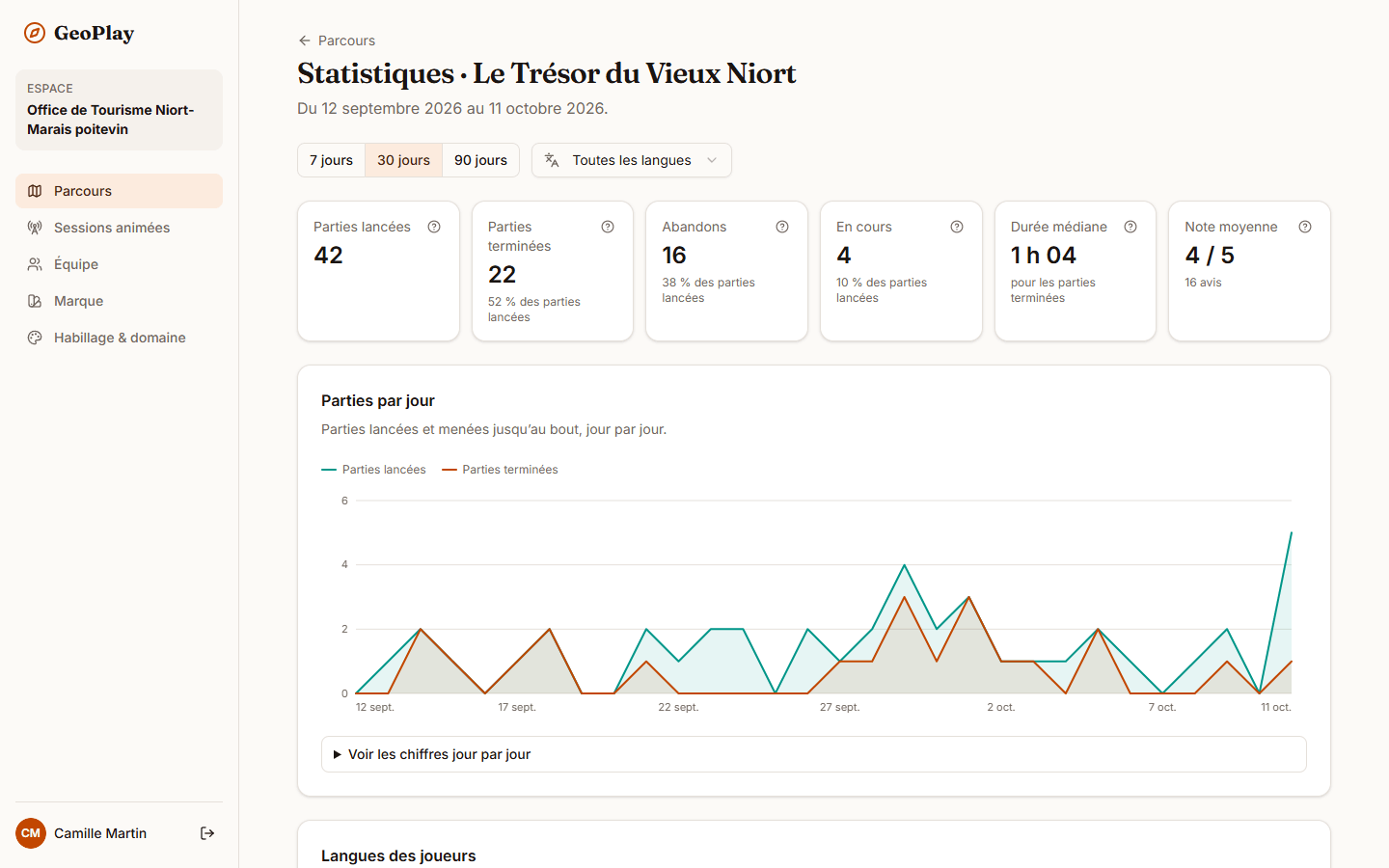Click the CM user avatar
Screen dimensions: 1389x868
tap(31, 833)
